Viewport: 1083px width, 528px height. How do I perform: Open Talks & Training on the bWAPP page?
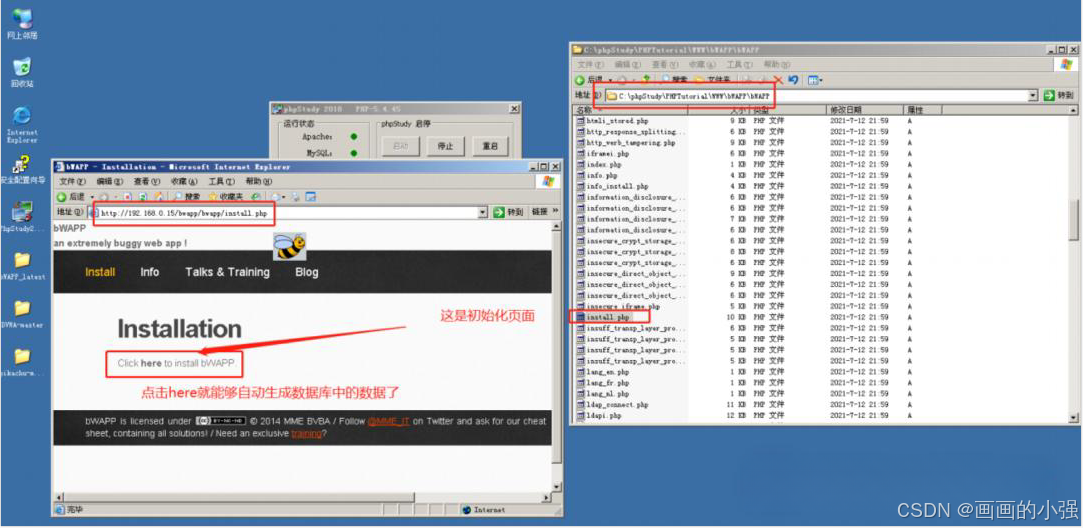click(x=227, y=272)
